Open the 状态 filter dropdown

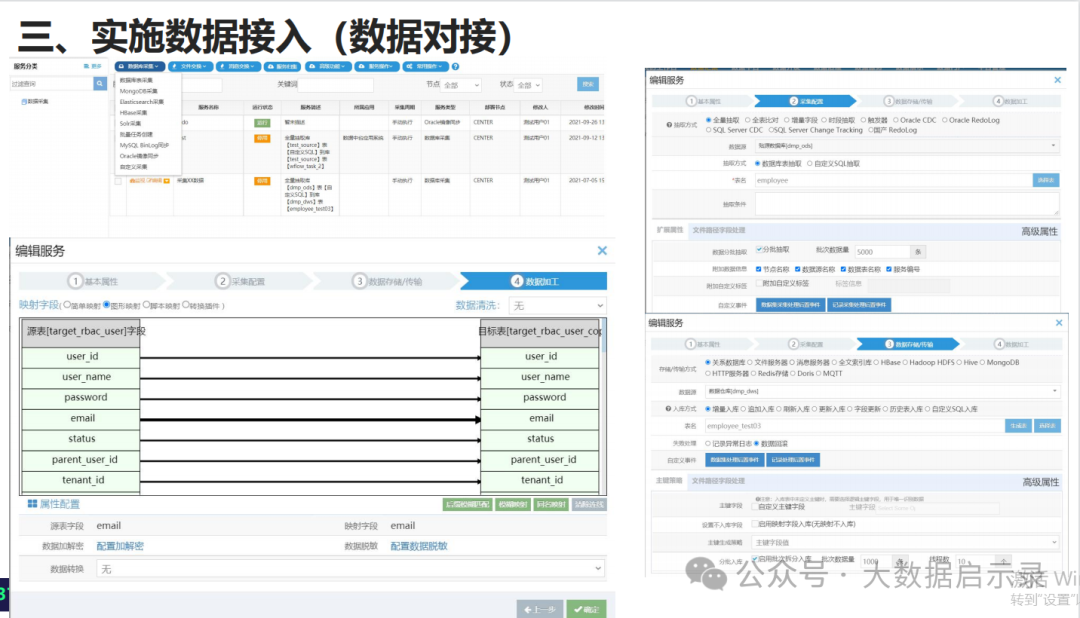[528, 85]
